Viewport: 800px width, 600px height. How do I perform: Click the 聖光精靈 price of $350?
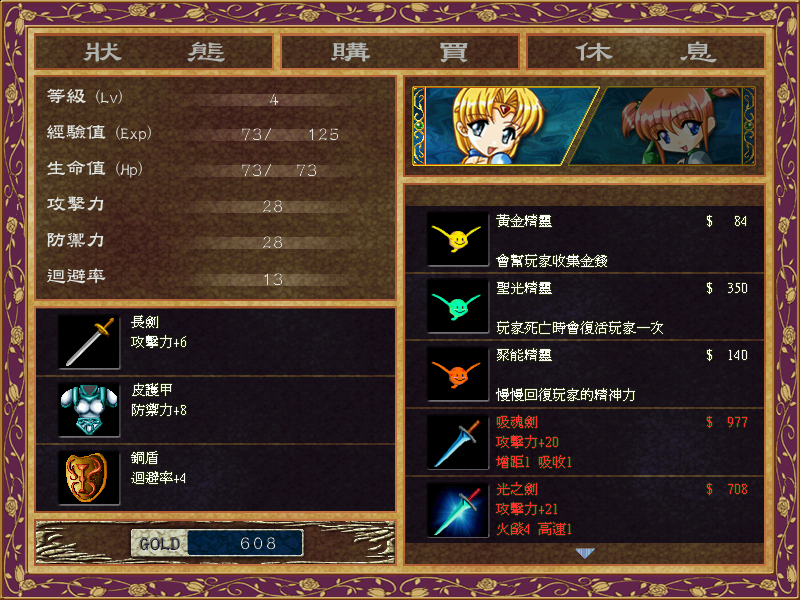pyautogui.click(x=727, y=288)
